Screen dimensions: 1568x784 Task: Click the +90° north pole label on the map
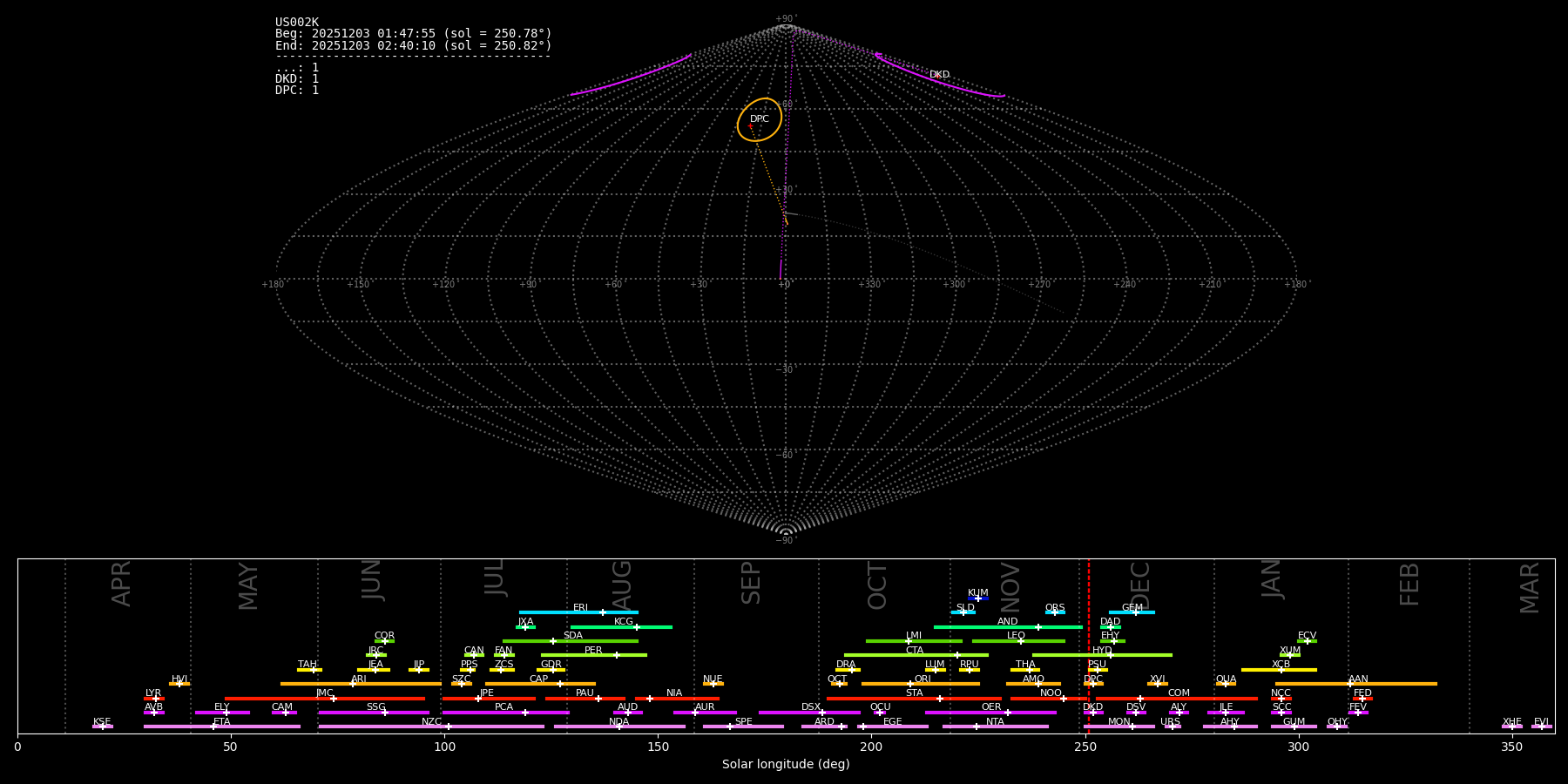click(x=785, y=19)
